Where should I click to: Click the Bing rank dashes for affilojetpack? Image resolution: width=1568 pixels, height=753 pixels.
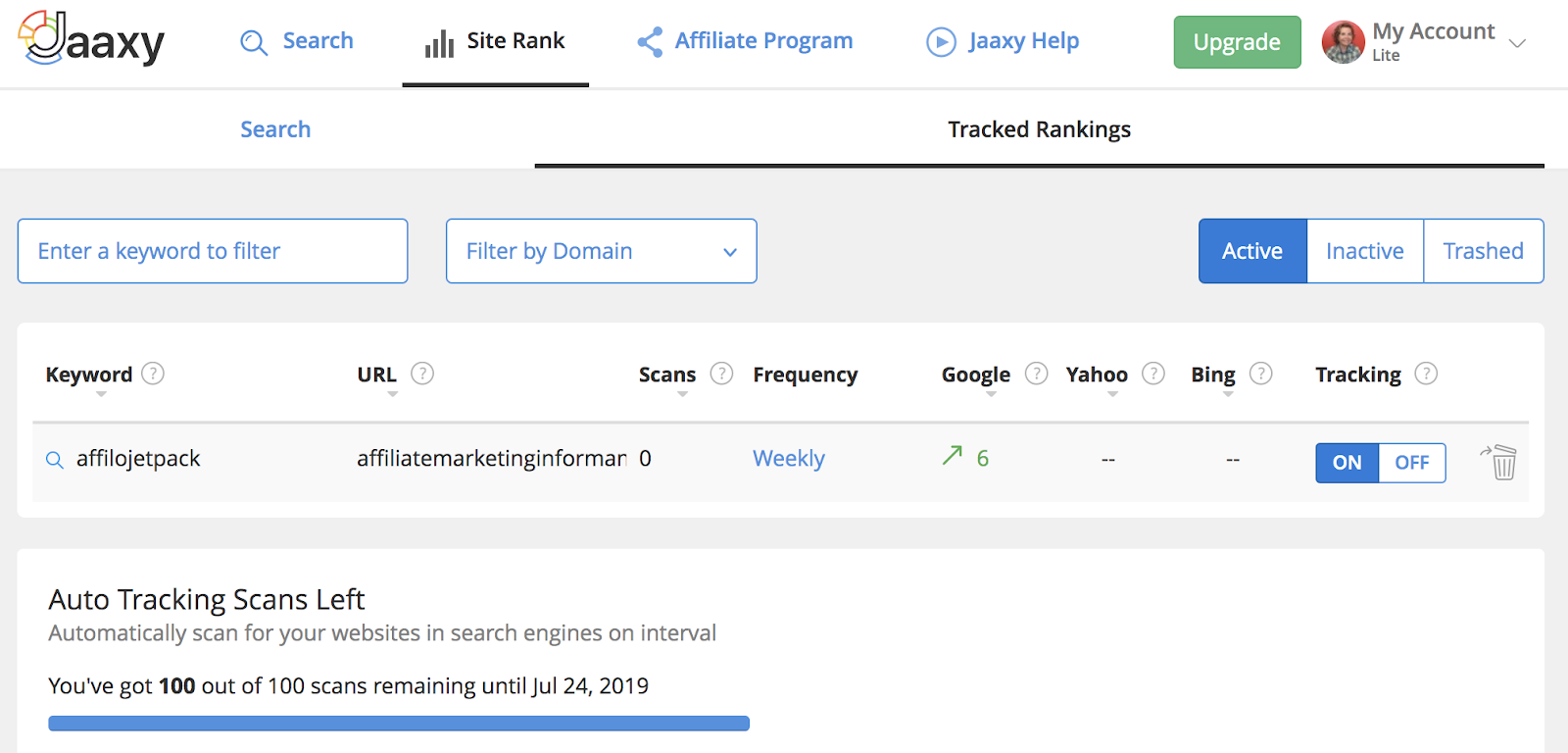click(x=1233, y=460)
